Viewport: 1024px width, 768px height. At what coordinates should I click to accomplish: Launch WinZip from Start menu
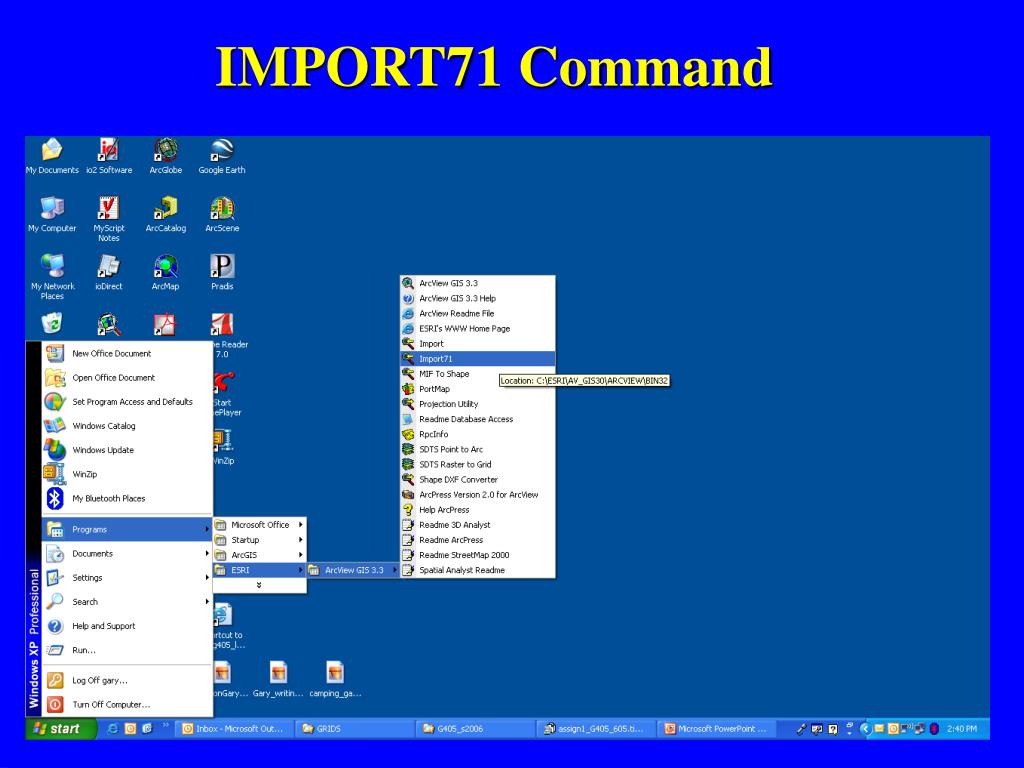(x=127, y=474)
